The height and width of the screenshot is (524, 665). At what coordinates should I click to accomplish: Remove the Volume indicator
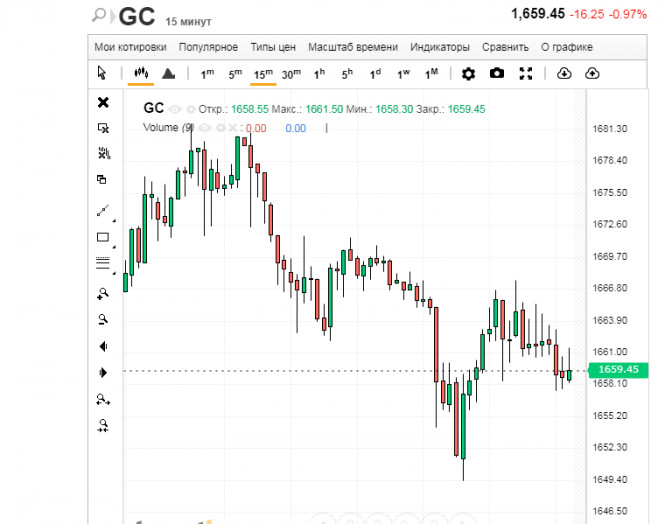click(x=232, y=128)
